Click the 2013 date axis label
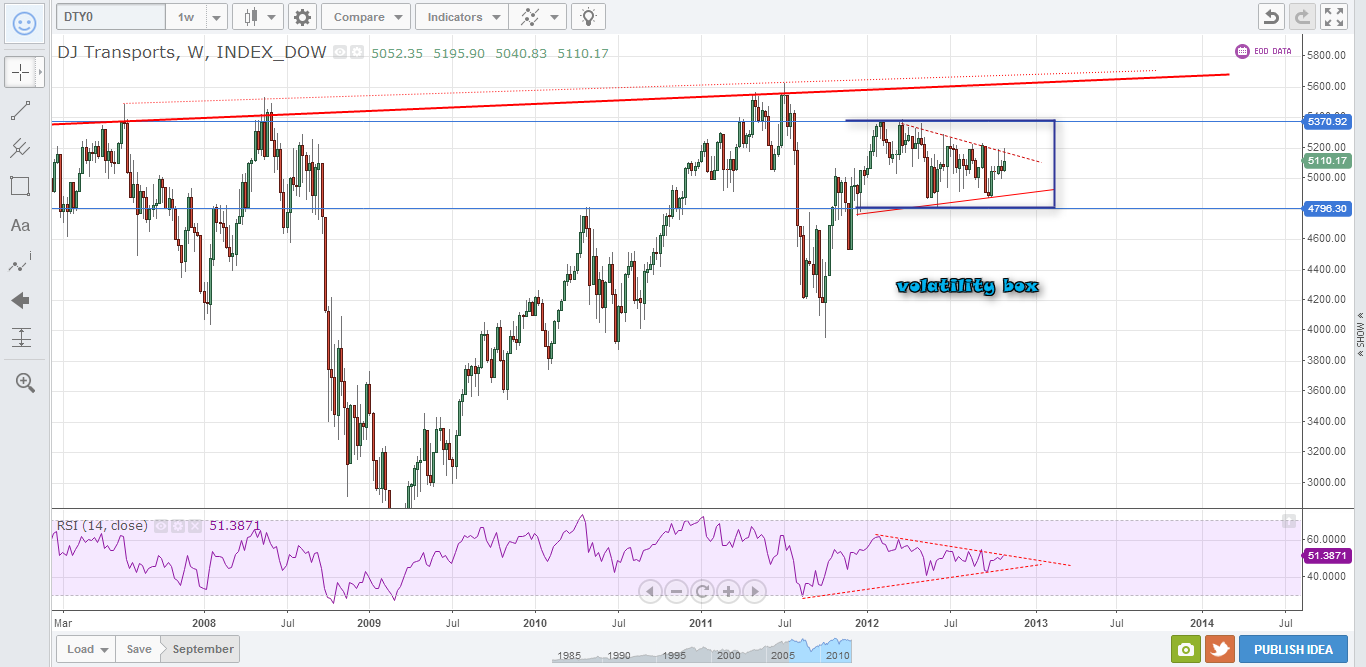 pyautogui.click(x=1036, y=621)
